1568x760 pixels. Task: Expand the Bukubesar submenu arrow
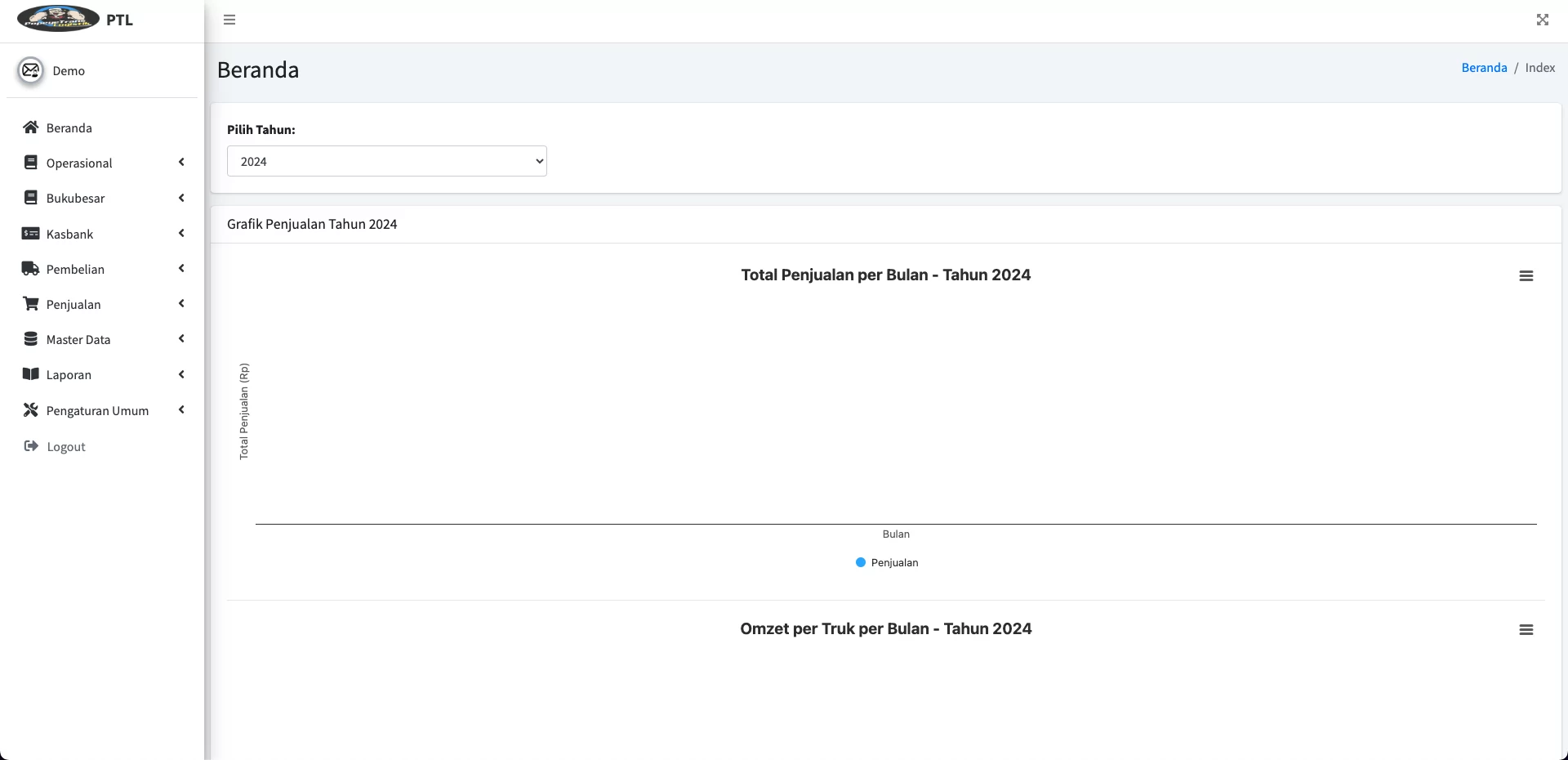(181, 198)
